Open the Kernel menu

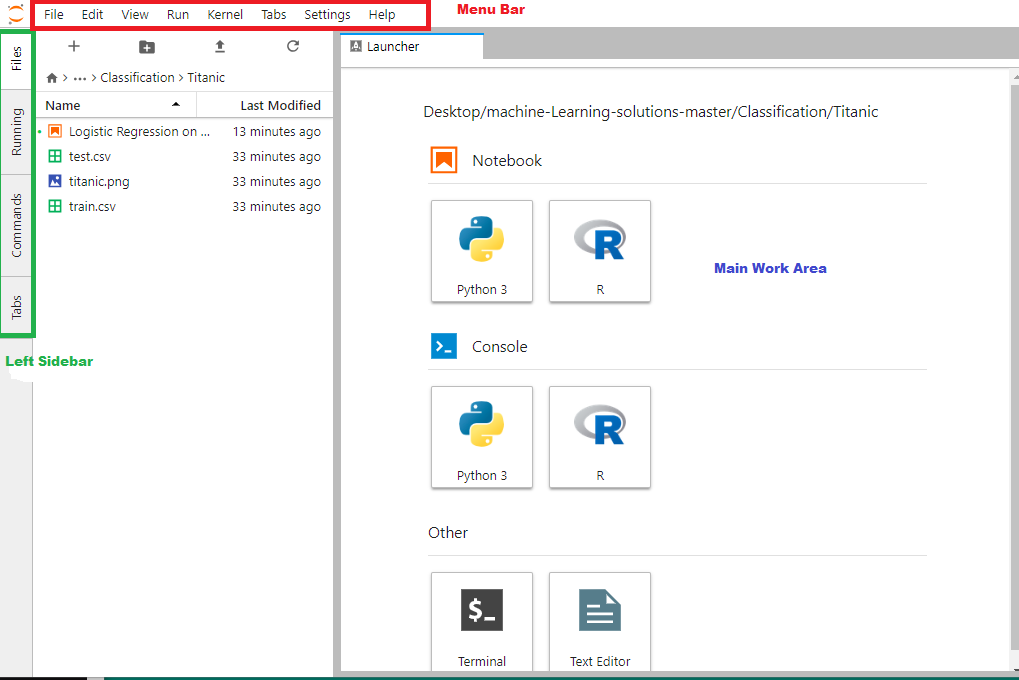coord(225,15)
